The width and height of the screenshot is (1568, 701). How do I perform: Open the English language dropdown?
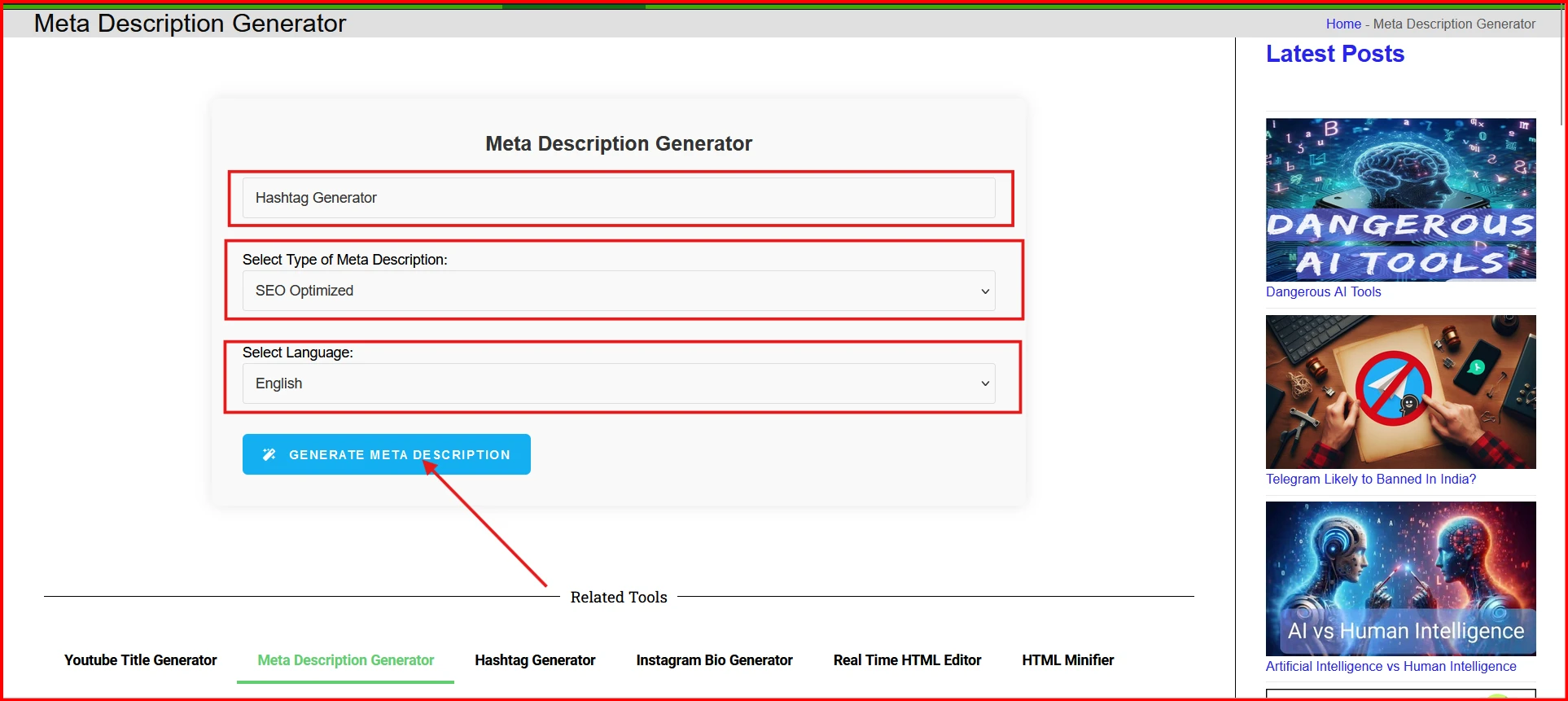coord(619,383)
